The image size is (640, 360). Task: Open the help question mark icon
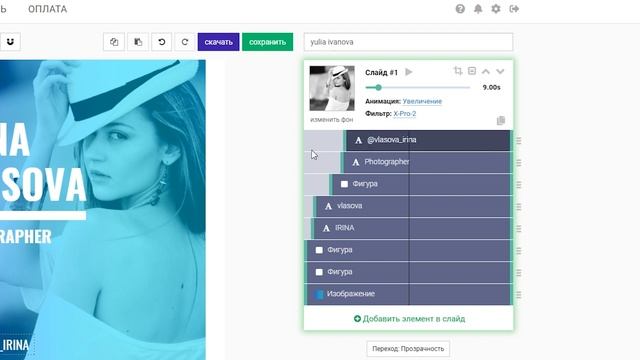460,9
